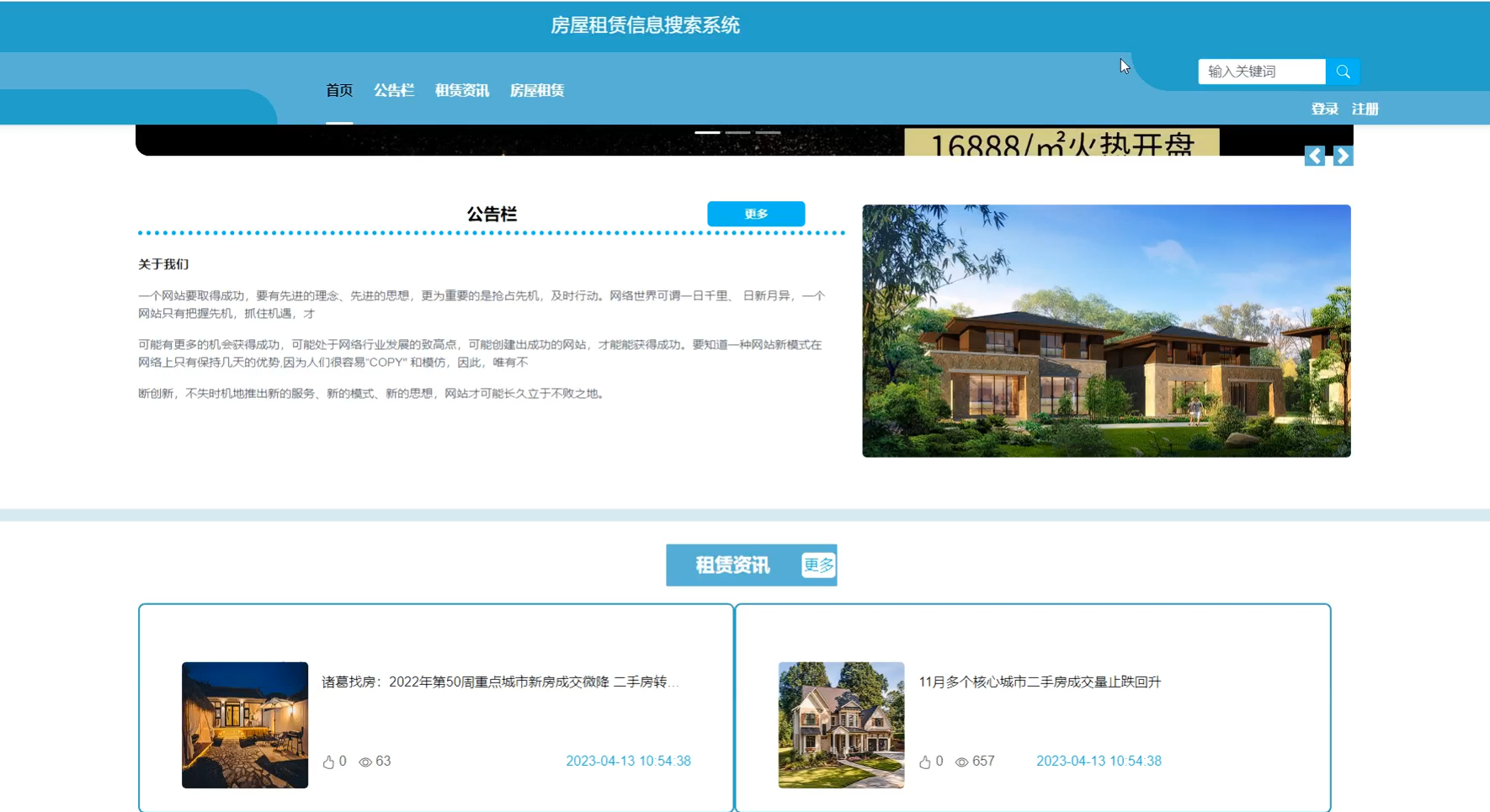Open the 房屋租赁 navigation section

537,90
